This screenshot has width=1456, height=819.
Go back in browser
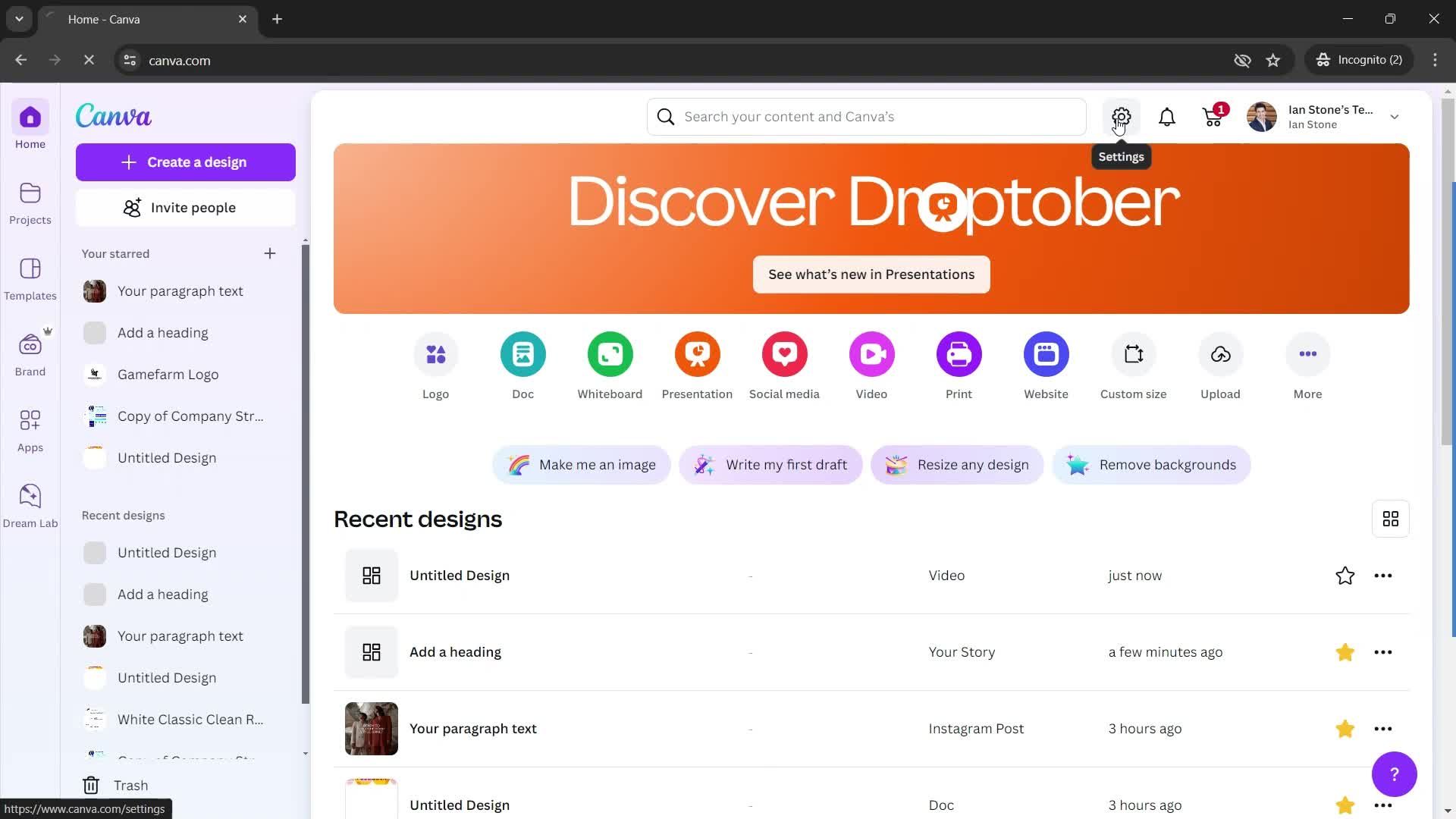20,60
